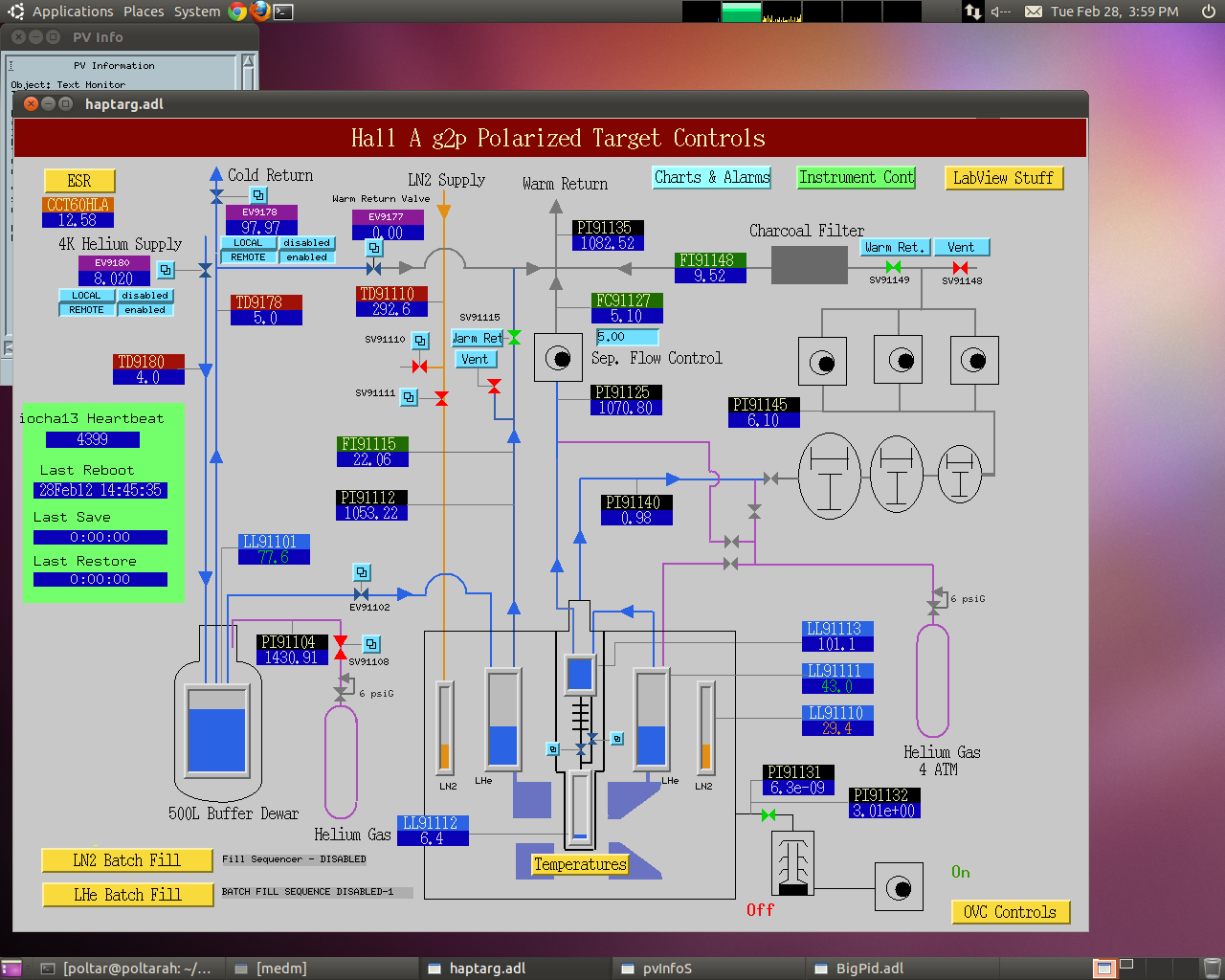Open the System menu

pyautogui.click(x=197, y=11)
